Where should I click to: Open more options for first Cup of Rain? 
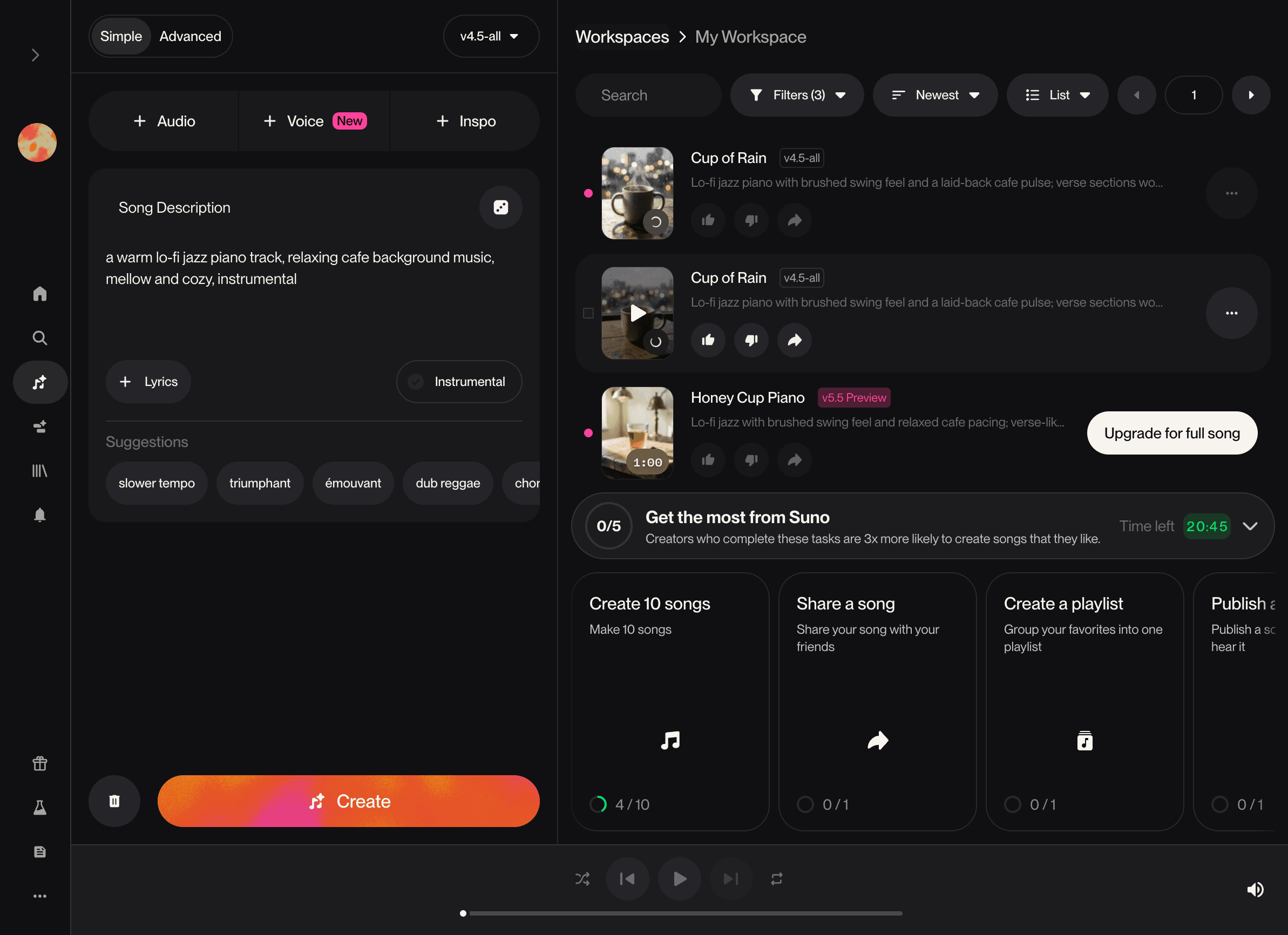pos(1231,193)
